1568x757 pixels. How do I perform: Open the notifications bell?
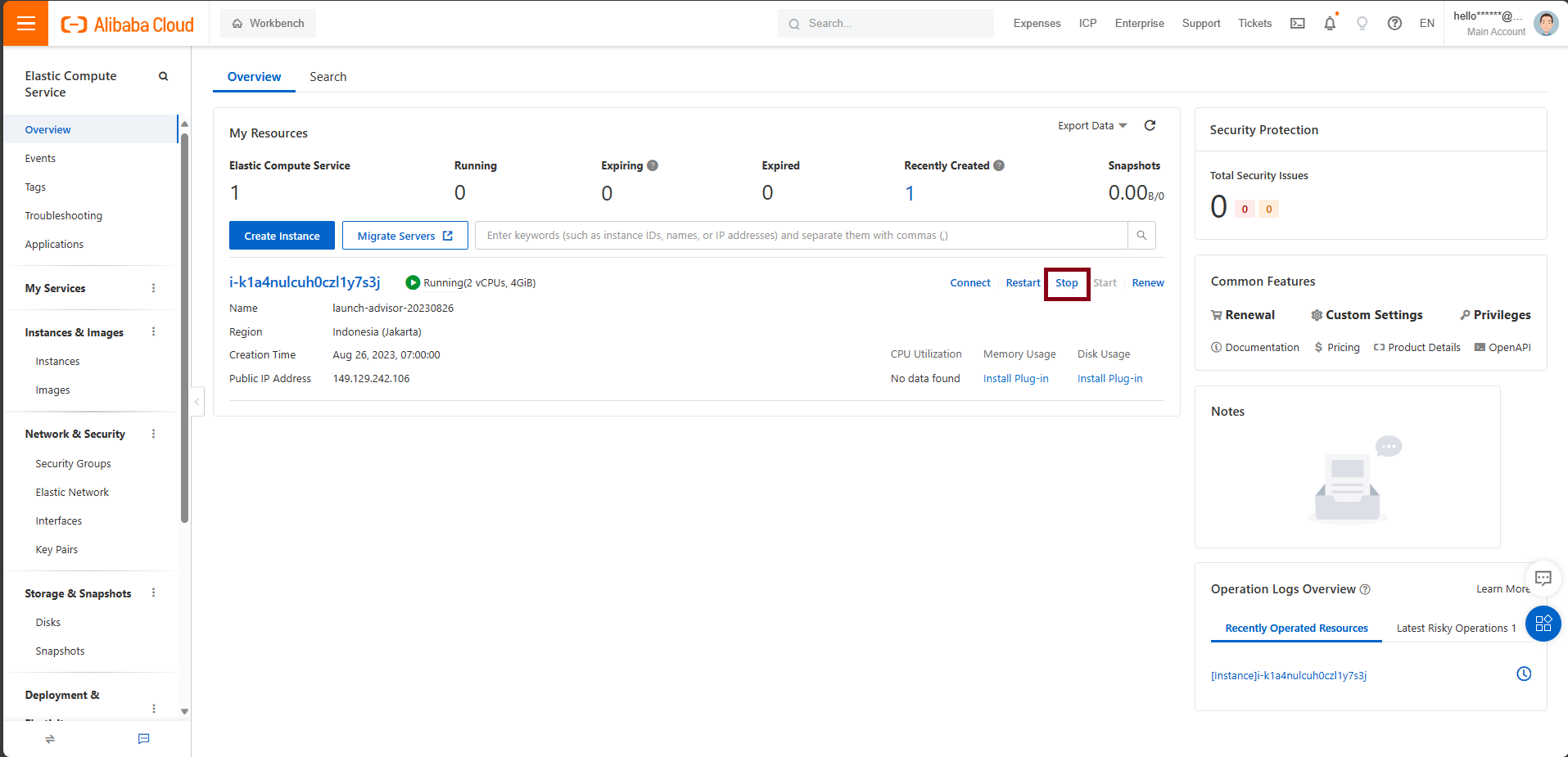point(1330,24)
